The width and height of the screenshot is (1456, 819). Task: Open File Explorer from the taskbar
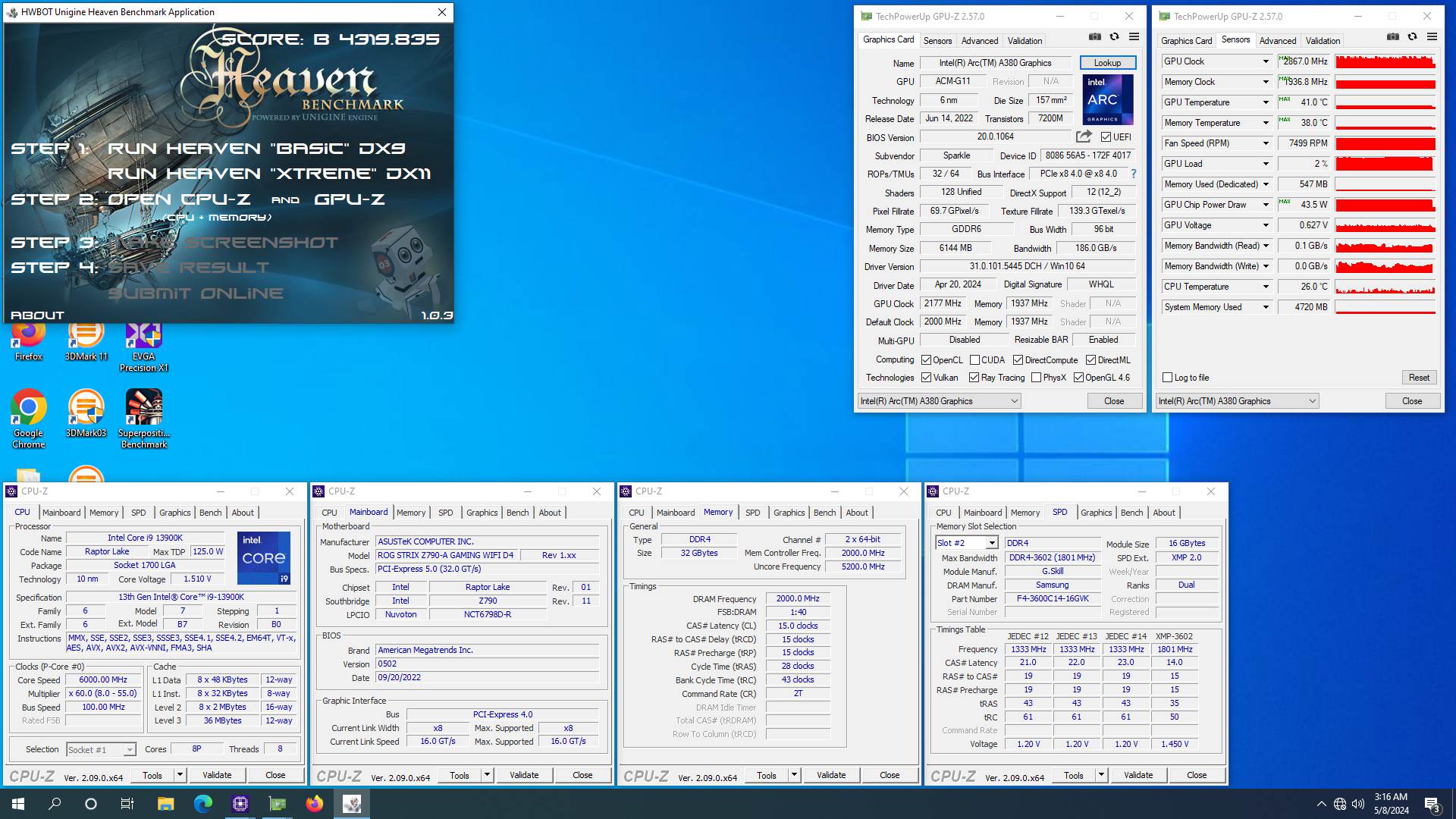click(165, 804)
